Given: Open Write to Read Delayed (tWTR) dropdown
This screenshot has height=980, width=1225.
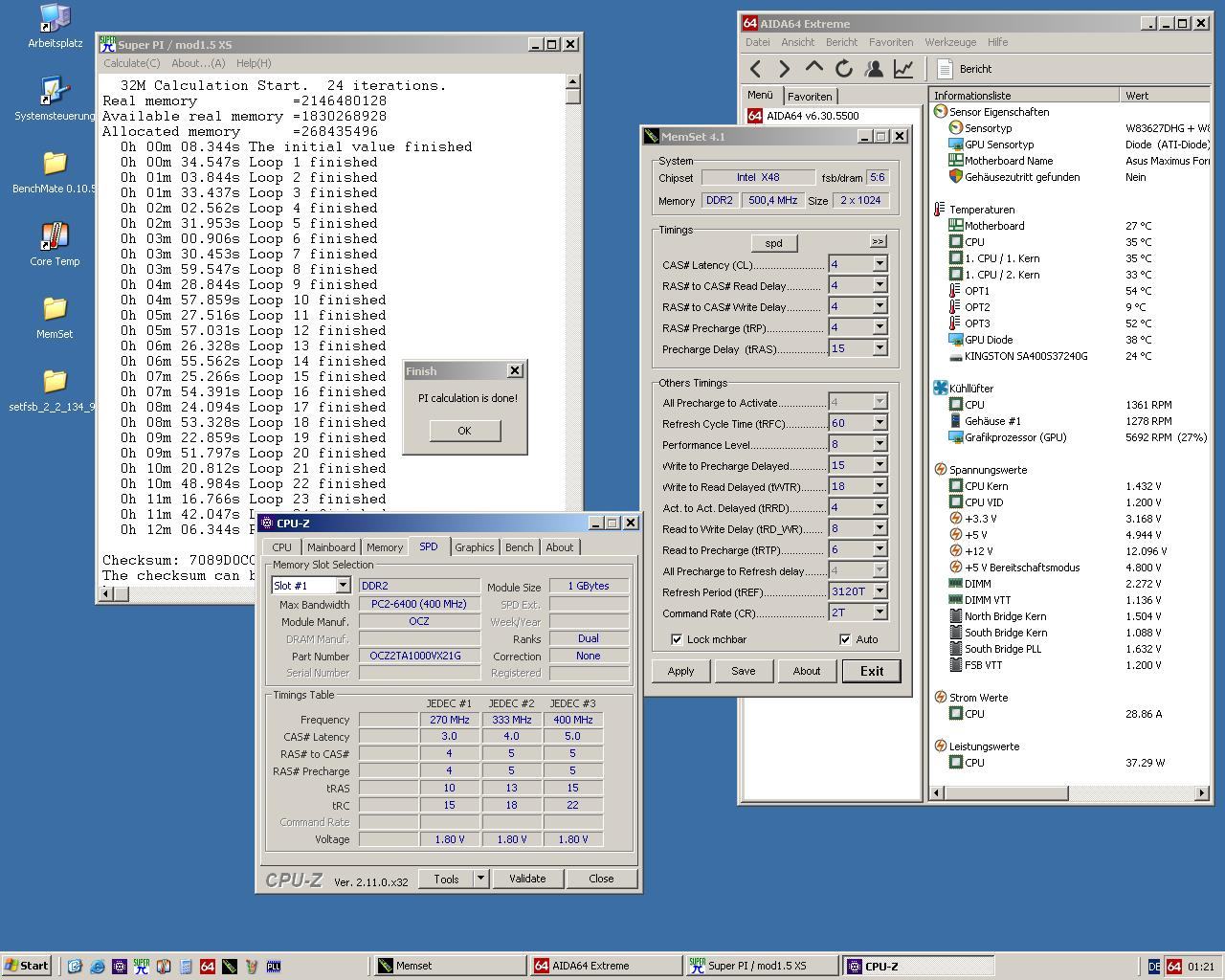Looking at the screenshot, I should (879, 486).
